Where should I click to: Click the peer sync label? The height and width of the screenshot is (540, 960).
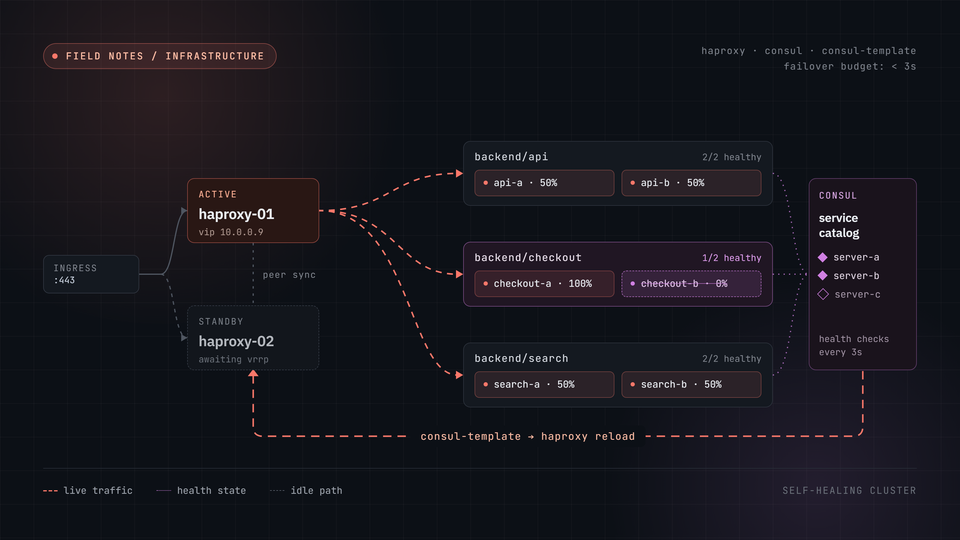coord(289,275)
